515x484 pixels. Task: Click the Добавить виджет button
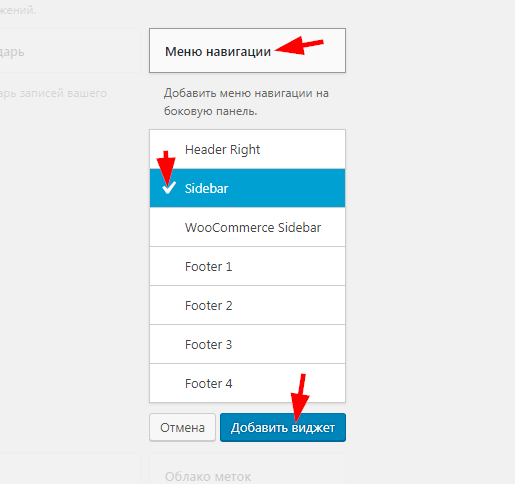(283, 427)
